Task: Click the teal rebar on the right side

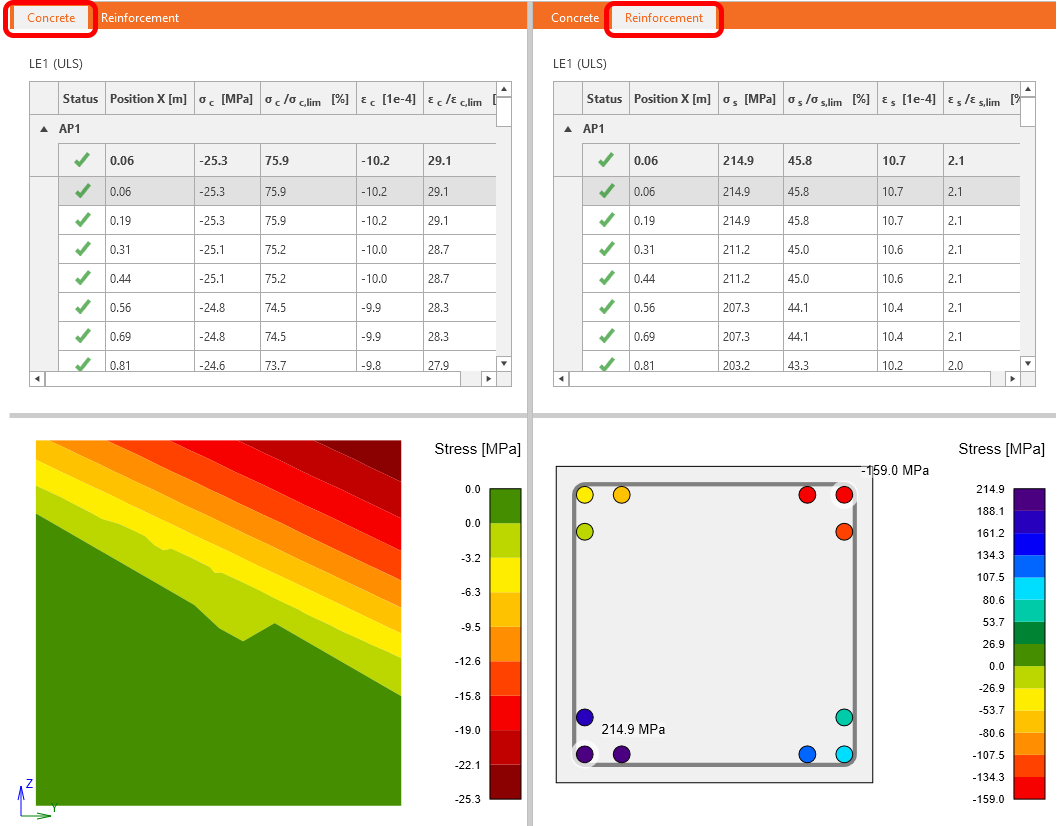Action: click(x=844, y=717)
